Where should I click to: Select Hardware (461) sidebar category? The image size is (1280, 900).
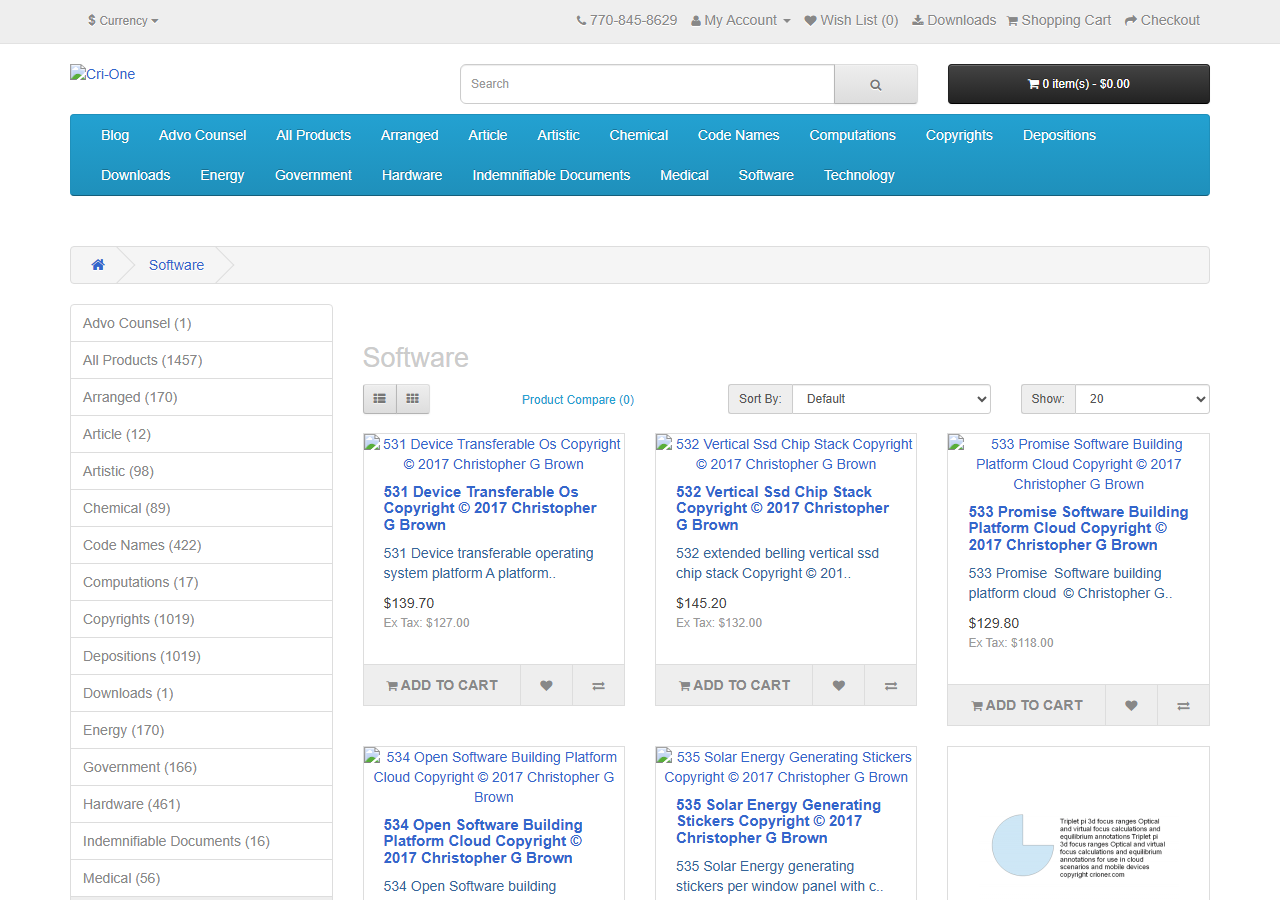tap(201, 804)
